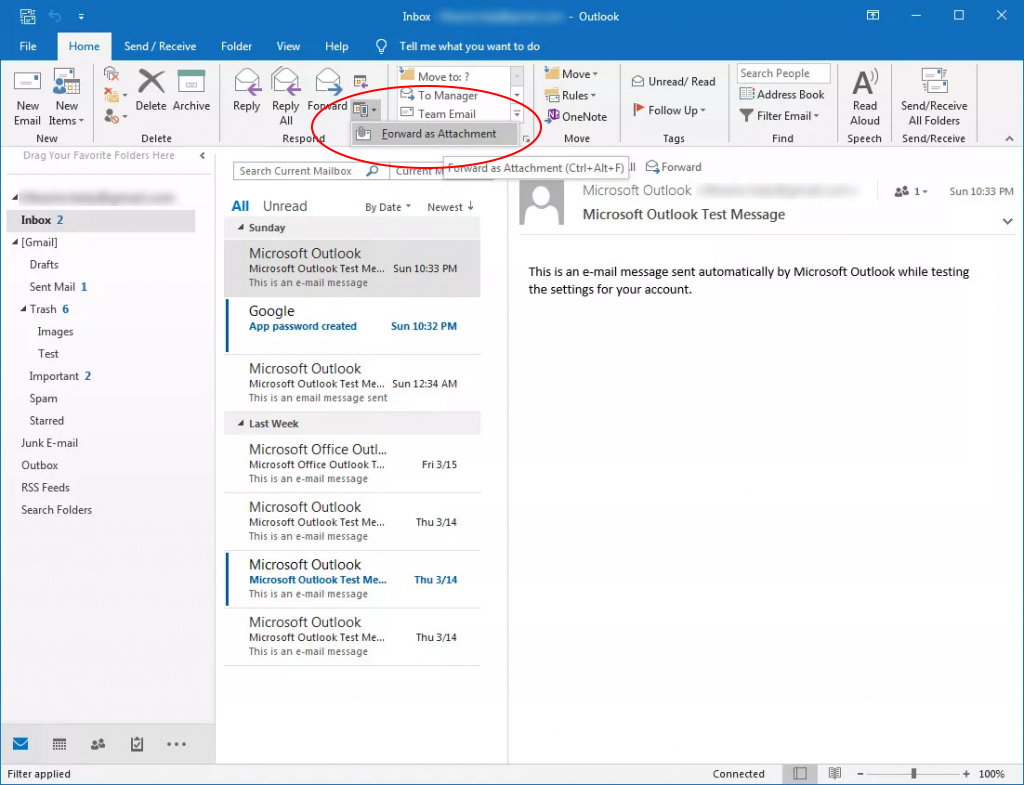This screenshot has height=785, width=1024.
Task: Open Send/Receive All Folders
Action: coord(934,96)
